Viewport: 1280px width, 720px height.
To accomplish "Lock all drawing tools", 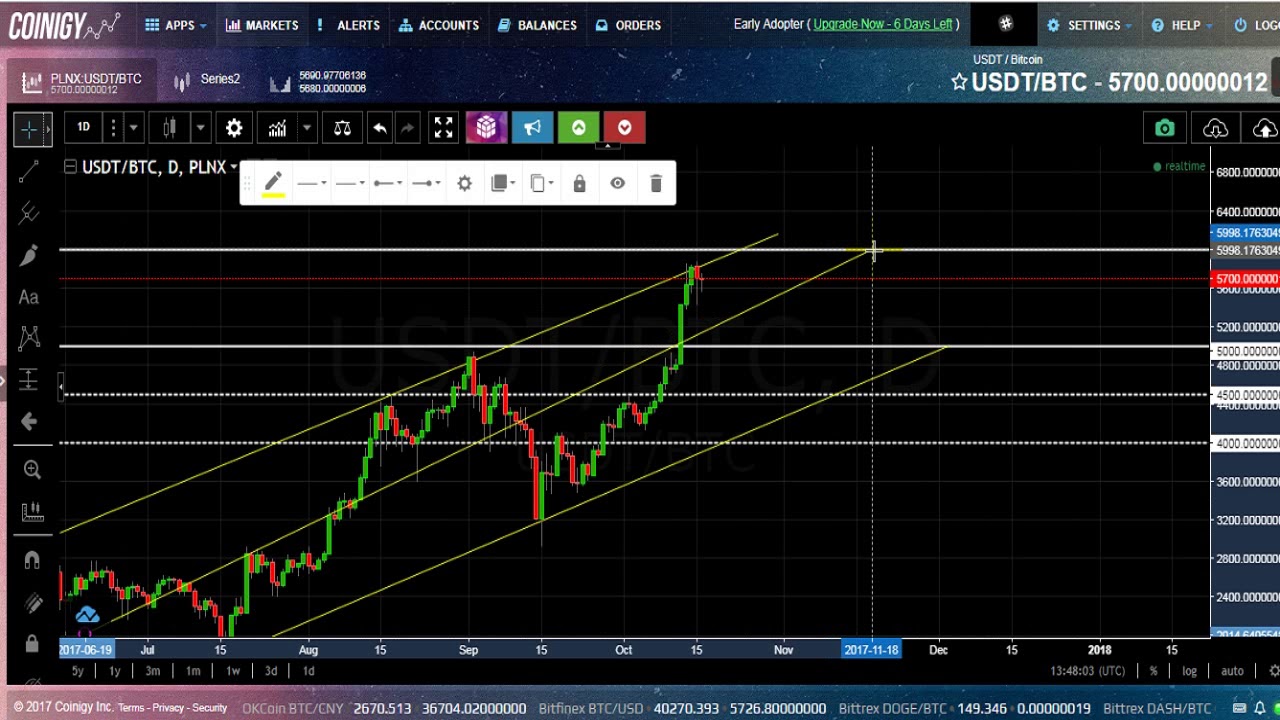I will 31,643.
